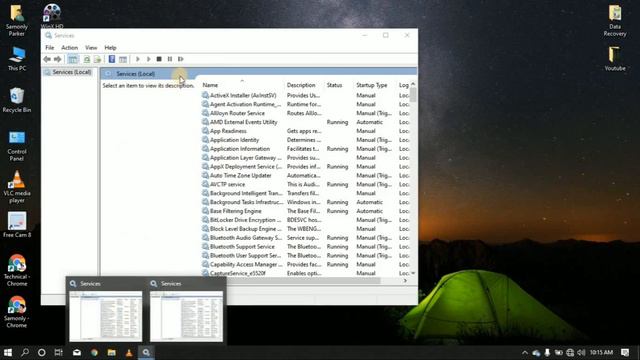
Task: Launch Chrome from the taskbar
Action: click(x=94, y=352)
